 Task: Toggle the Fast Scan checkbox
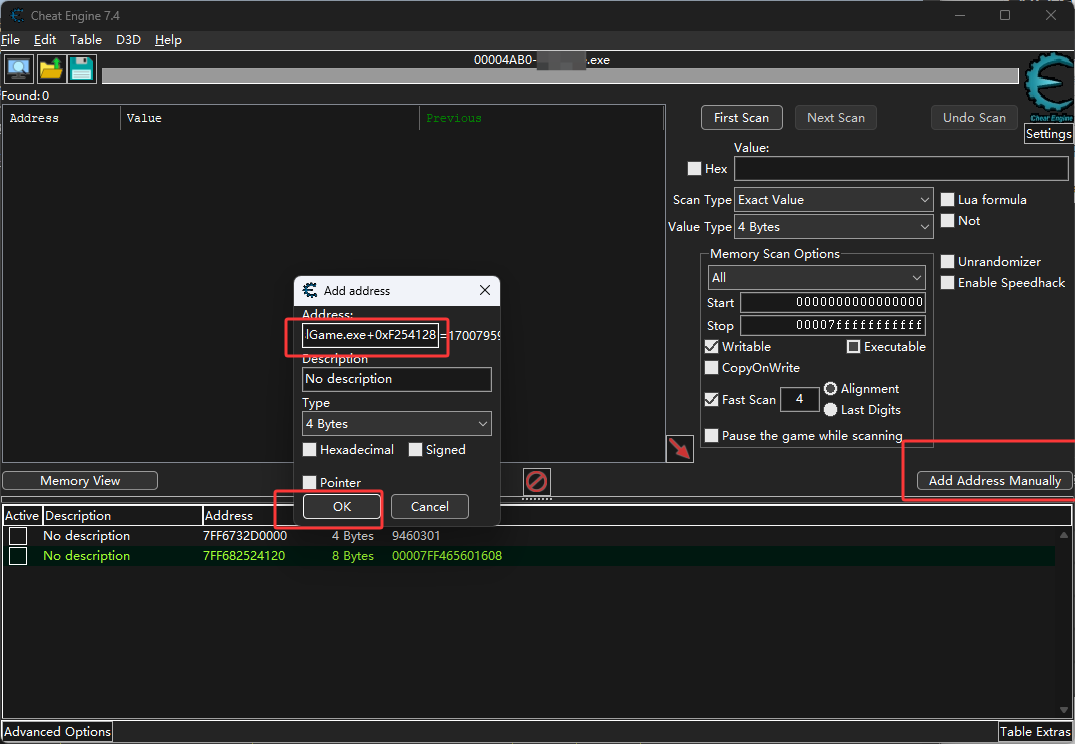712,399
